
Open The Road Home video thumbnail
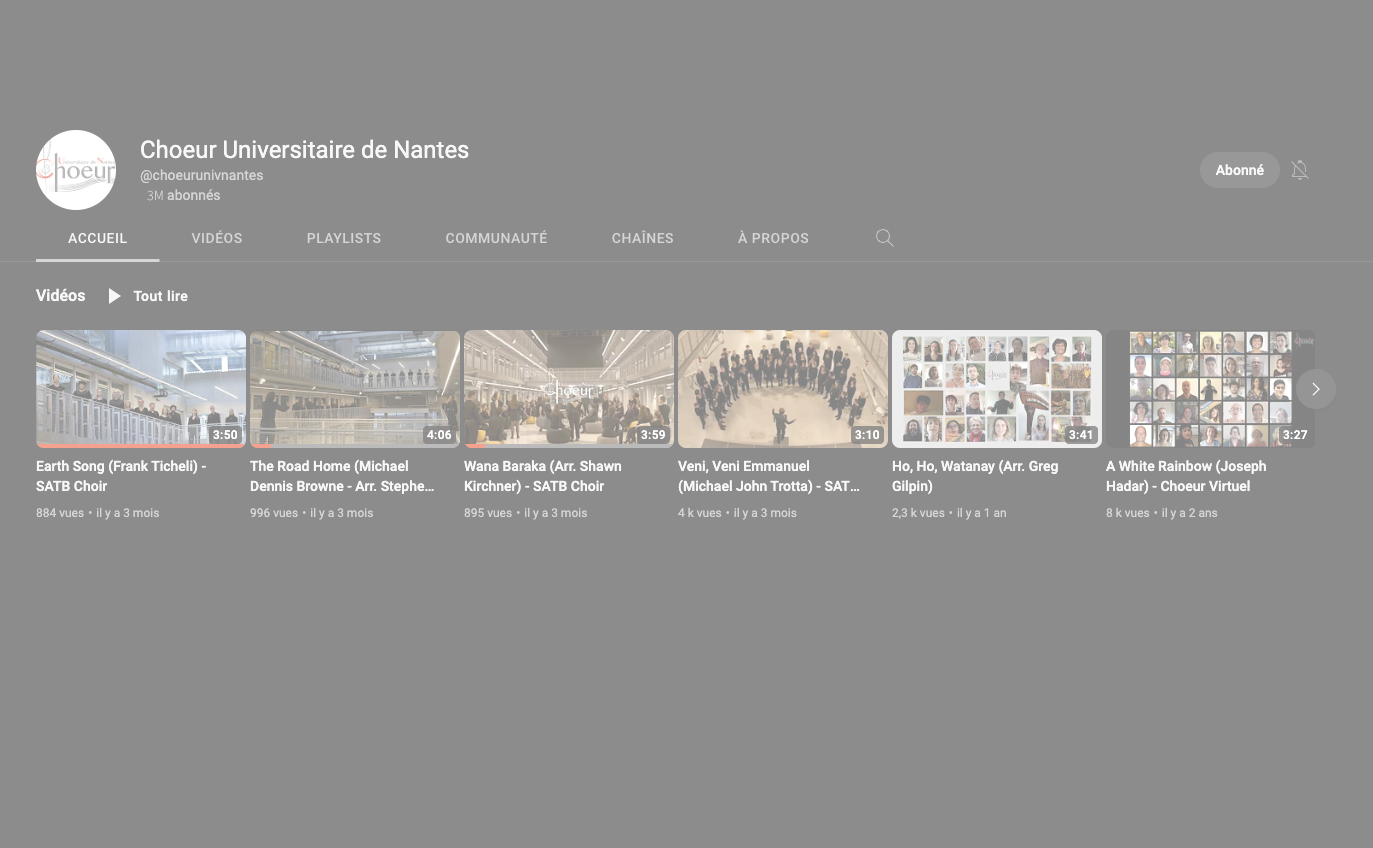(x=355, y=389)
